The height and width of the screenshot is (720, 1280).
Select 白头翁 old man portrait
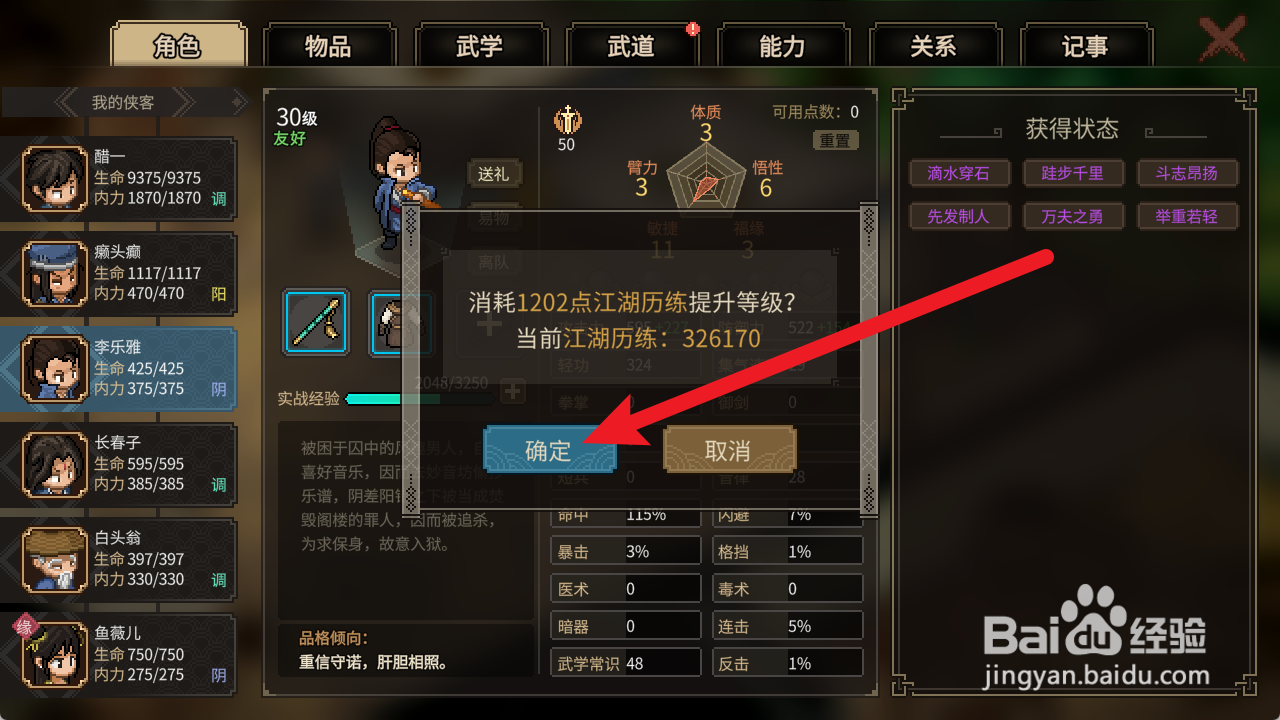[x=55, y=560]
